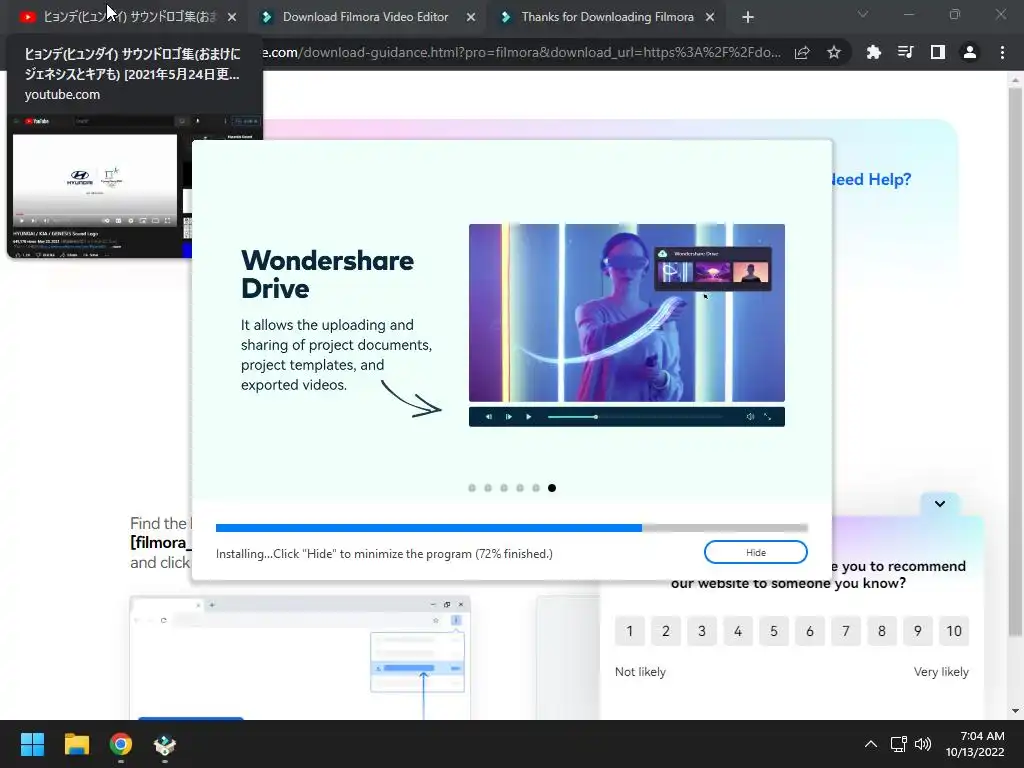1024x768 pixels.
Task: Switch to Thanks for Downloading Filmora tab
Action: point(607,17)
